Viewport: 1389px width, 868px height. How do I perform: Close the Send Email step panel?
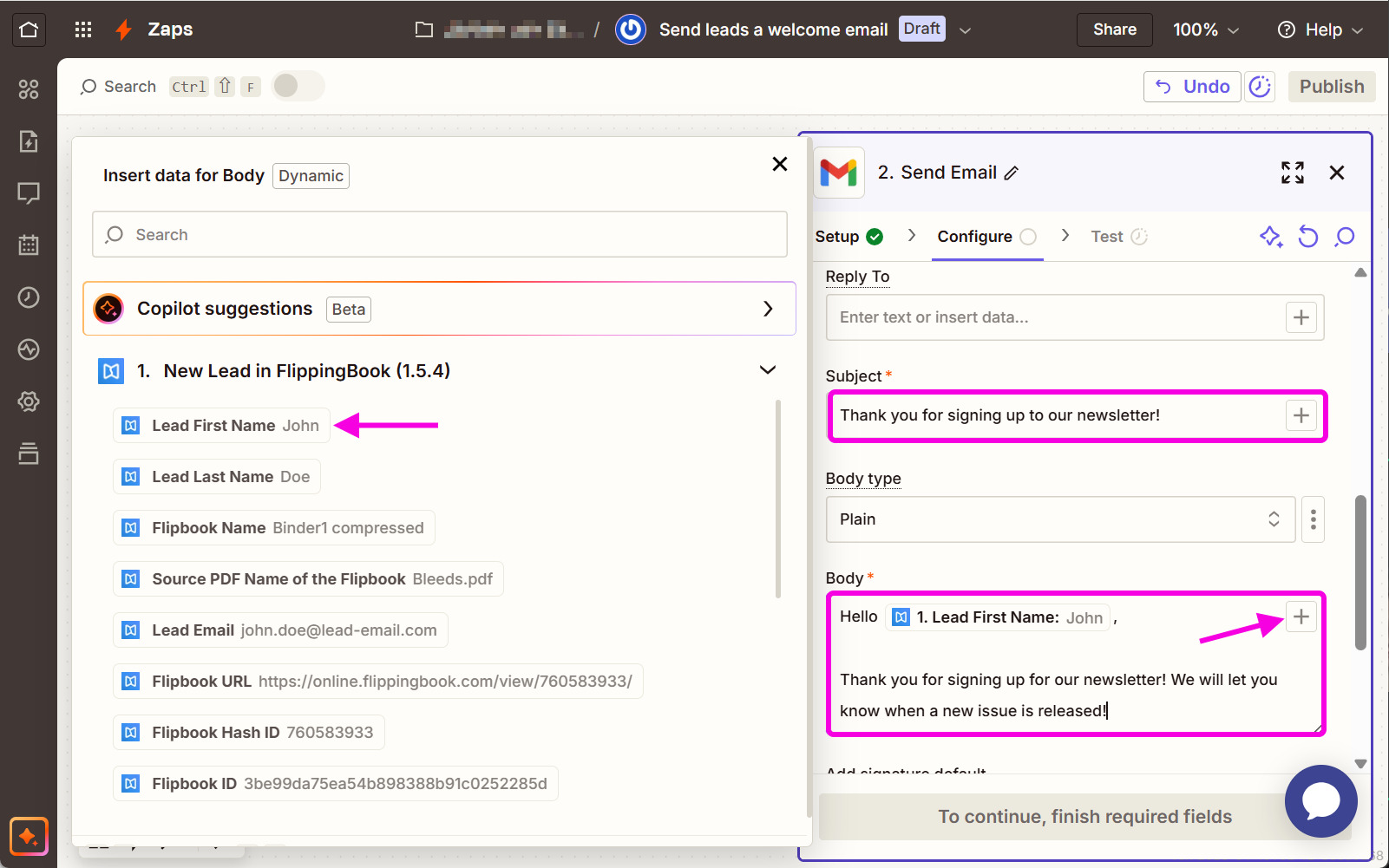pyautogui.click(x=1337, y=173)
